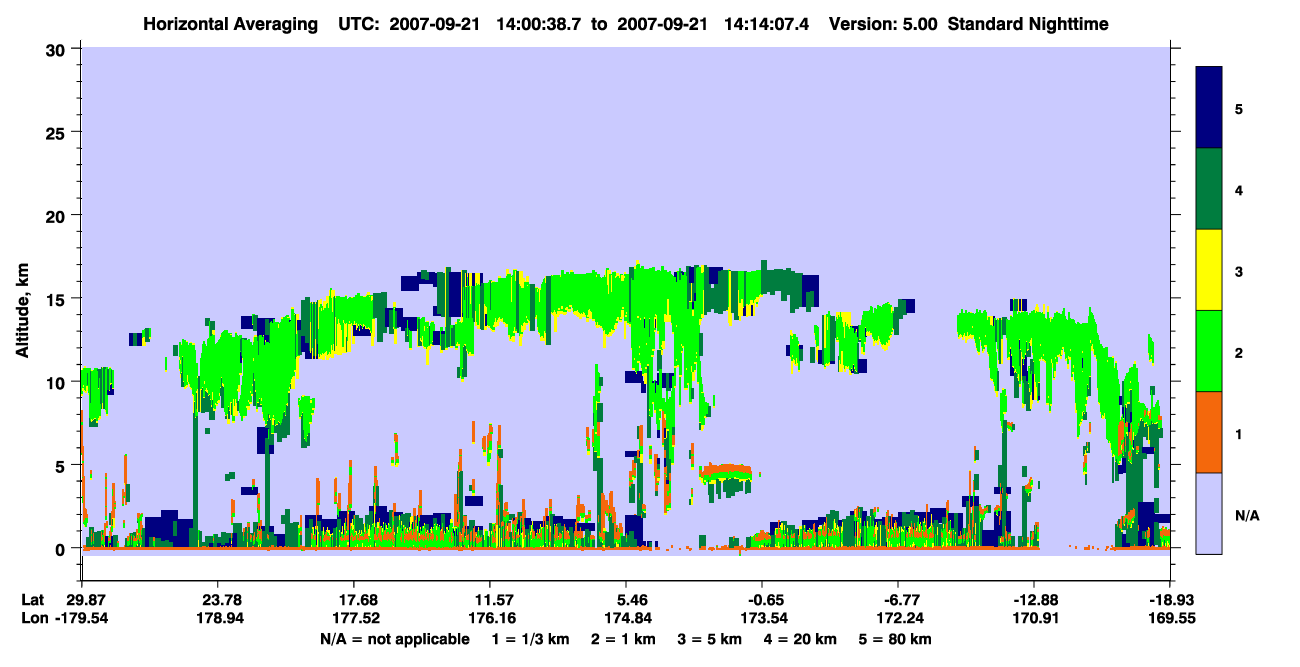Click the yellow level 3 colorbar segment
The width and height of the screenshot is (1300, 667).
(x=1209, y=270)
